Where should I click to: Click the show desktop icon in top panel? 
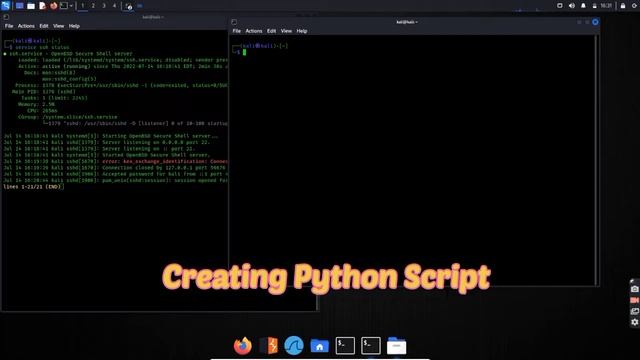[x=19, y=6]
